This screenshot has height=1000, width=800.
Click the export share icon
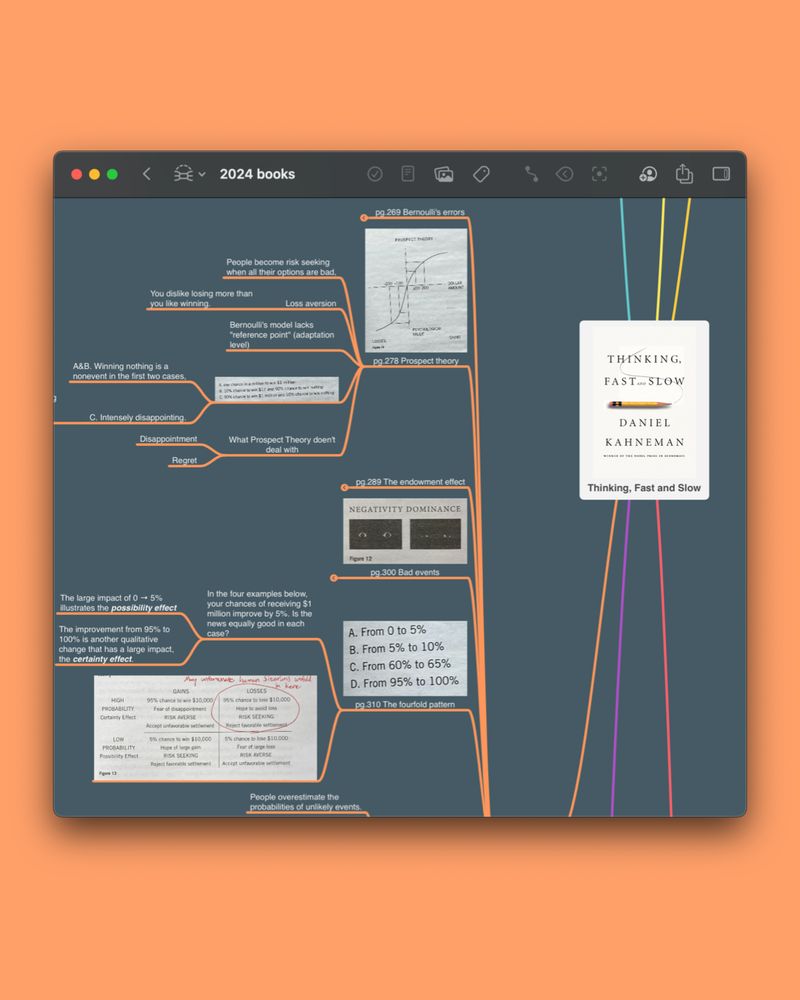pos(684,173)
